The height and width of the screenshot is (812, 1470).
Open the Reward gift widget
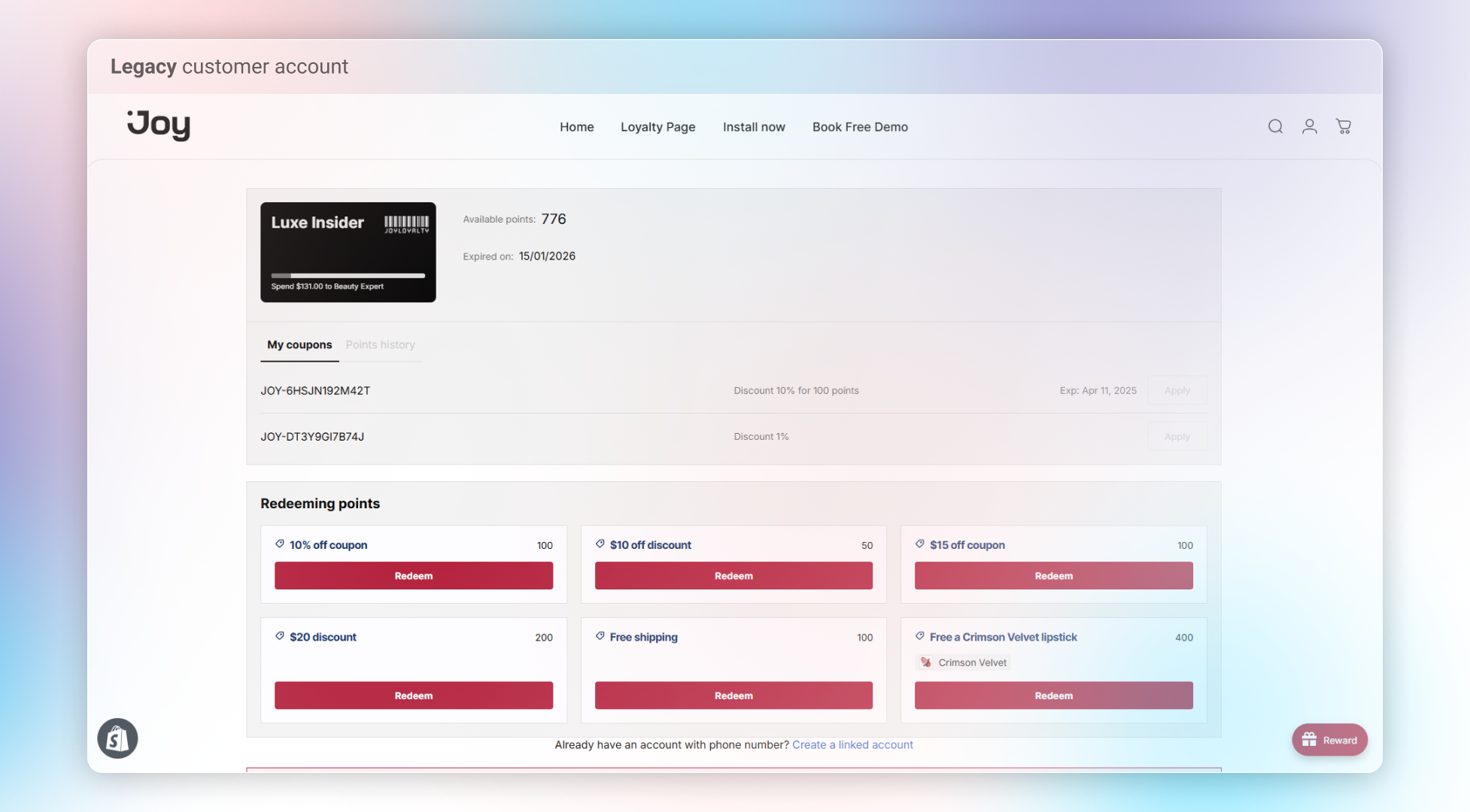point(1329,740)
